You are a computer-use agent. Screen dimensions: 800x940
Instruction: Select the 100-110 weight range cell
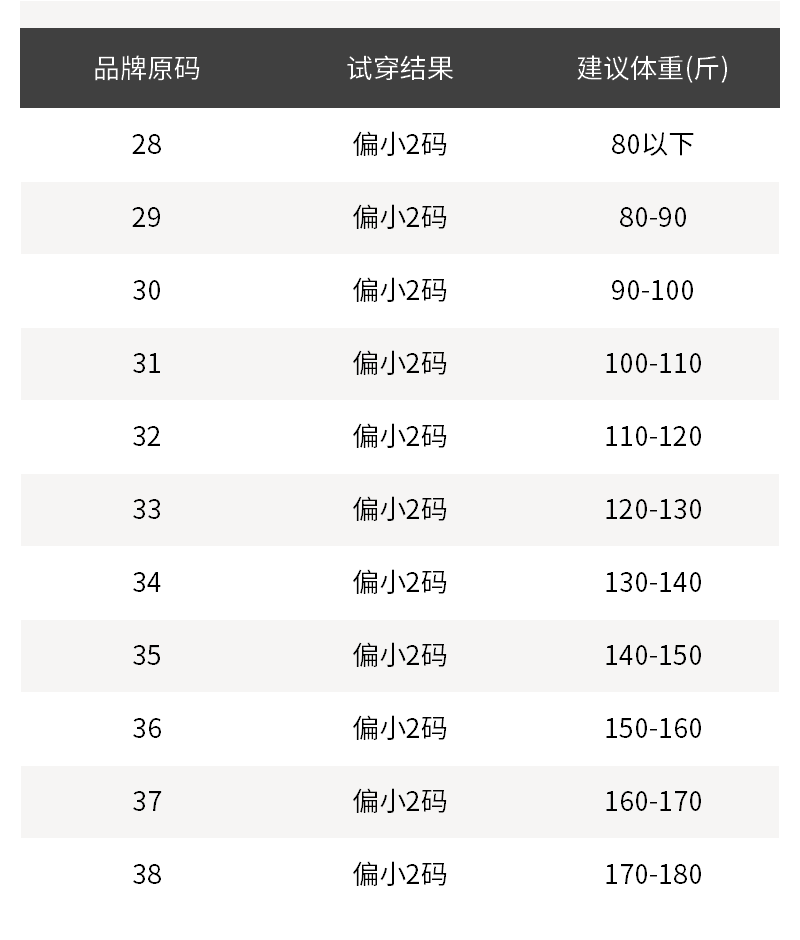pos(653,364)
